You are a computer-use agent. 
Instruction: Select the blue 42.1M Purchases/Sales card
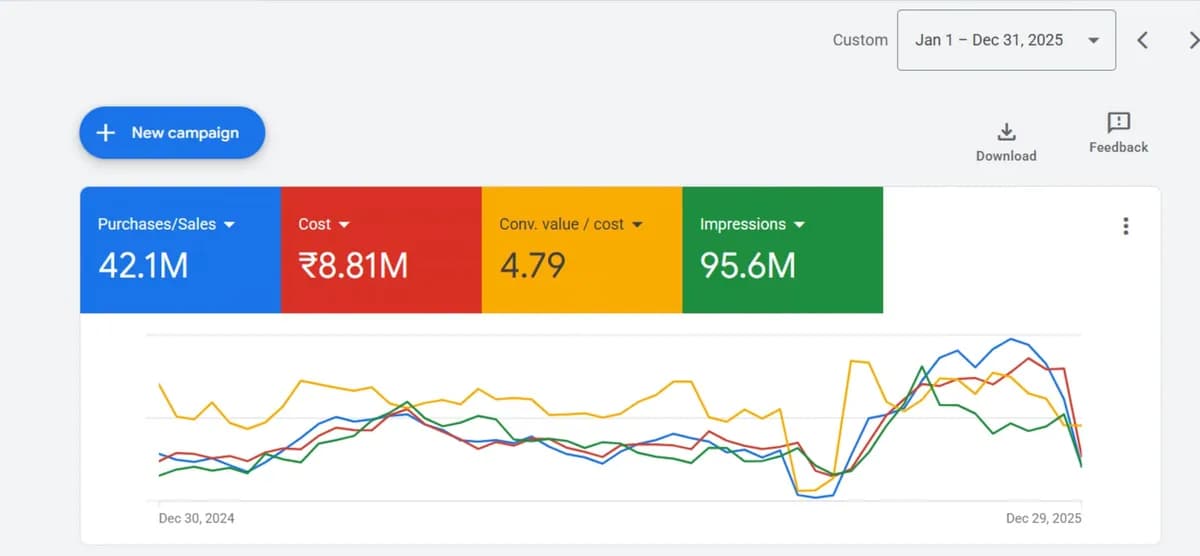(180, 250)
